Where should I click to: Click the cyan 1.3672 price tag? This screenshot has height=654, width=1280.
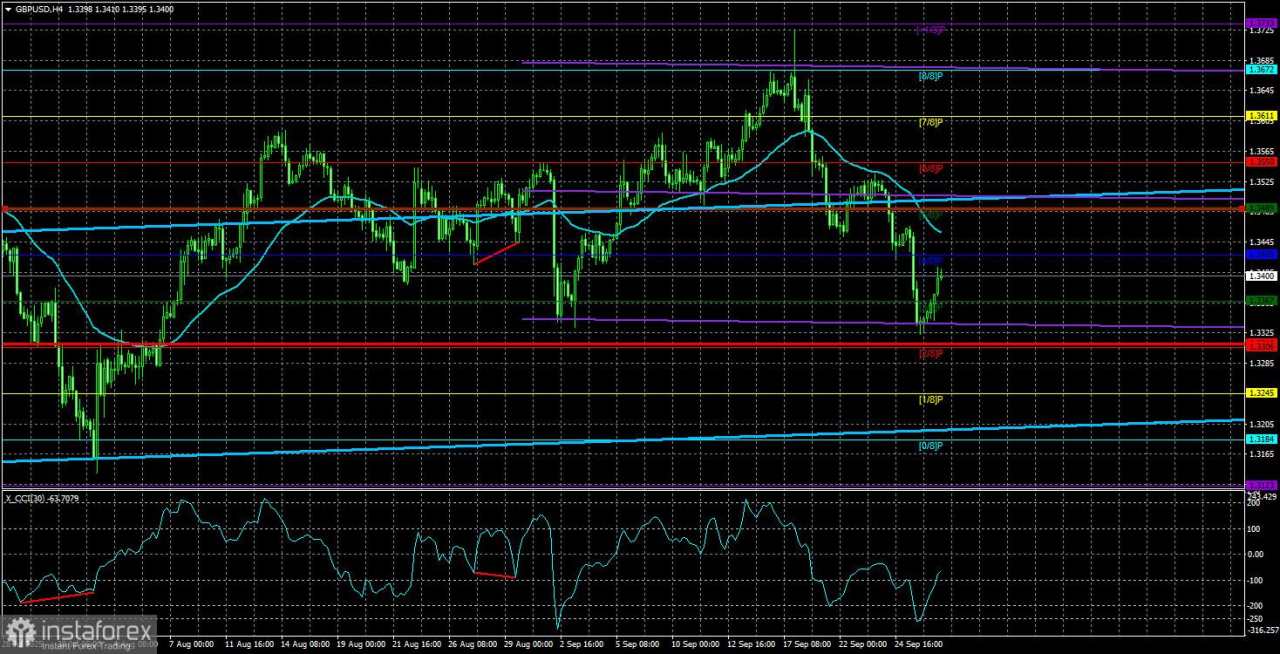[1261, 70]
